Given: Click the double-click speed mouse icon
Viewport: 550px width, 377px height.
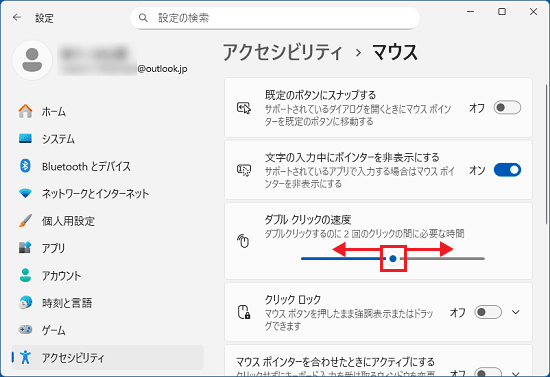Looking at the screenshot, I should pyautogui.click(x=243, y=241).
